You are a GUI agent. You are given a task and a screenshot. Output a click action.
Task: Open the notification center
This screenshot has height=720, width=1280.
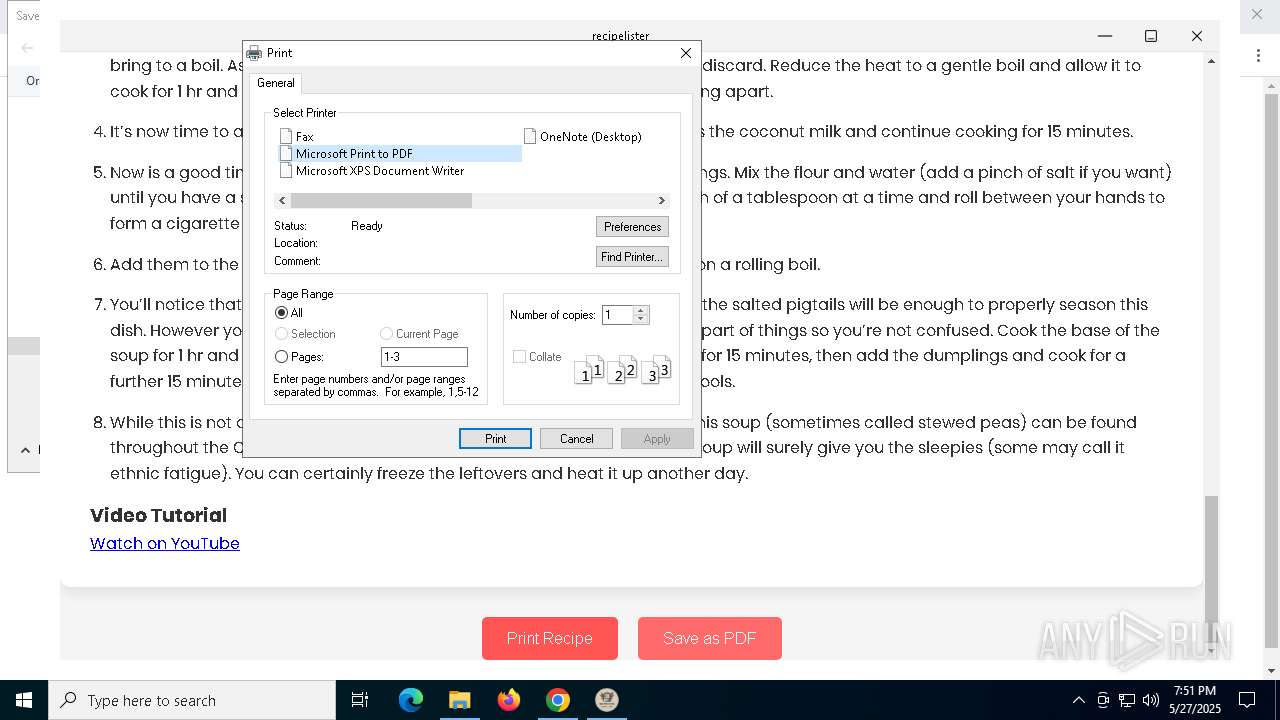(1247, 700)
